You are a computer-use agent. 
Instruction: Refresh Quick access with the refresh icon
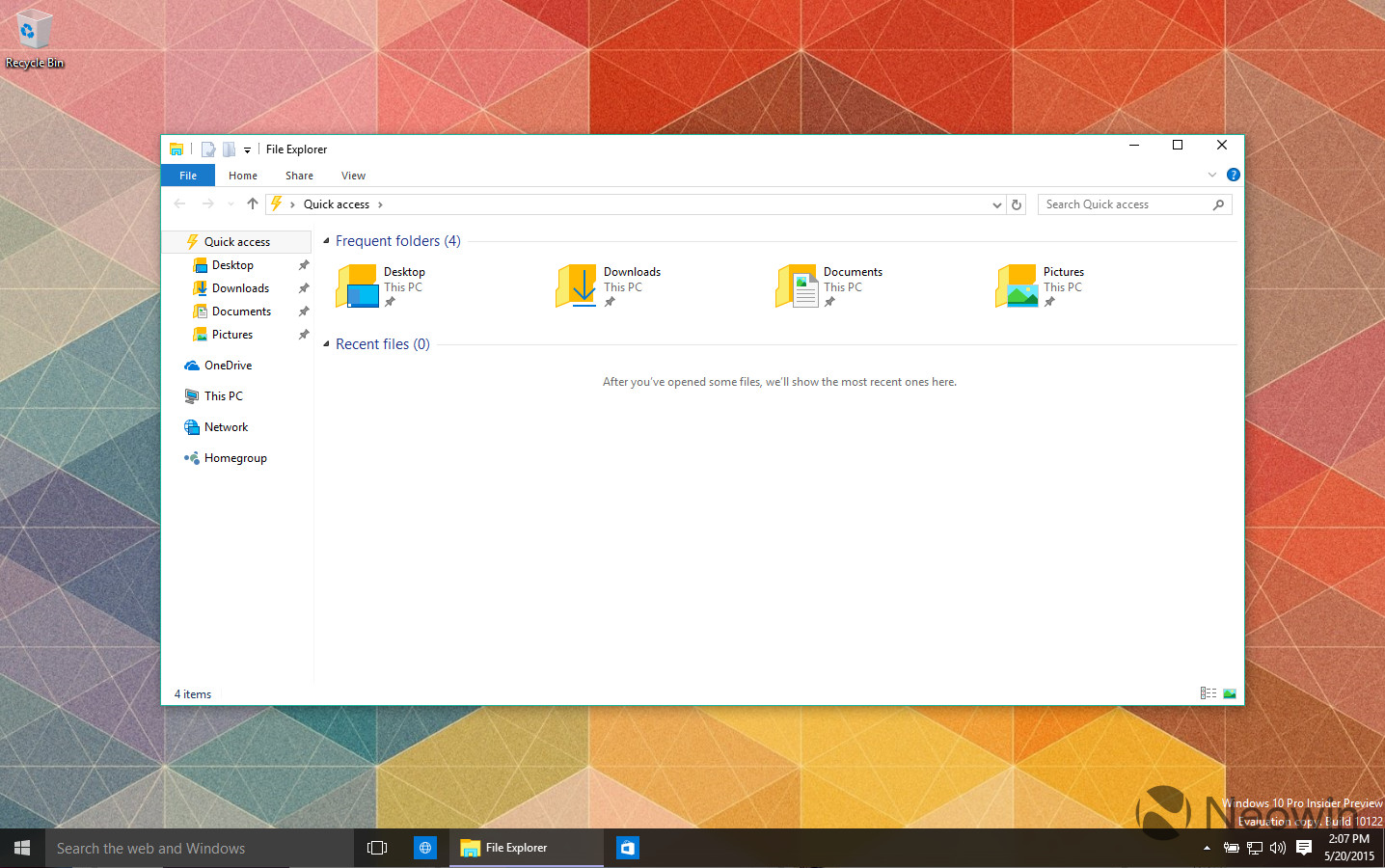pyautogui.click(x=1017, y=203)
